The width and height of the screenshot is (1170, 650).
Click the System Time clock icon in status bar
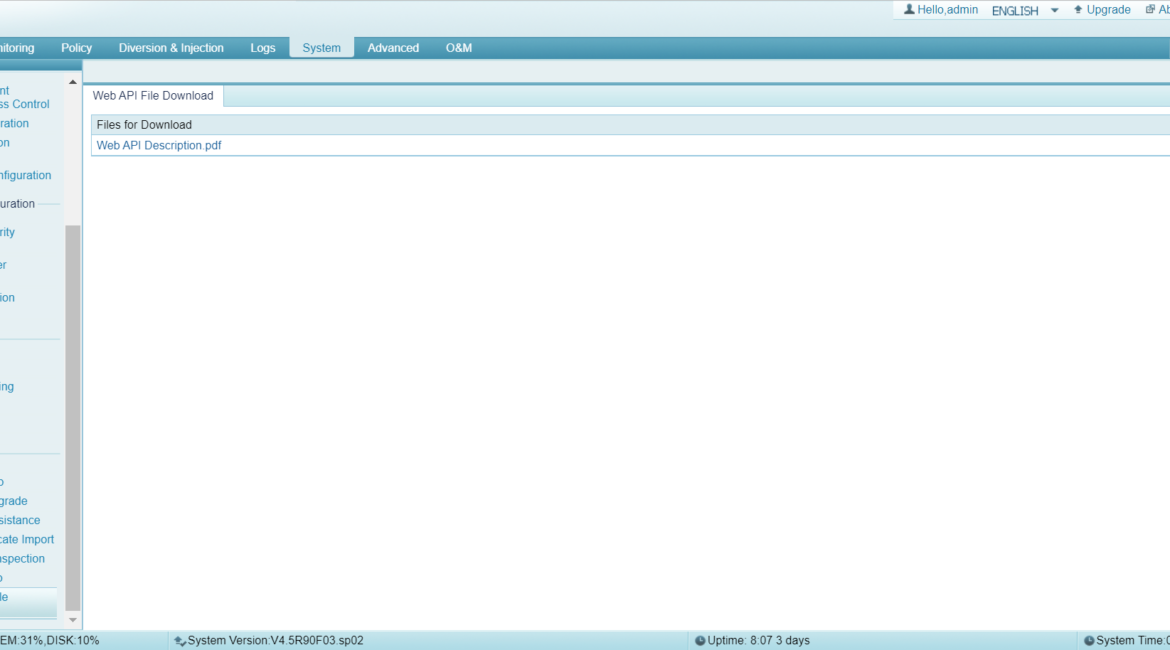tap(1089, 640)
